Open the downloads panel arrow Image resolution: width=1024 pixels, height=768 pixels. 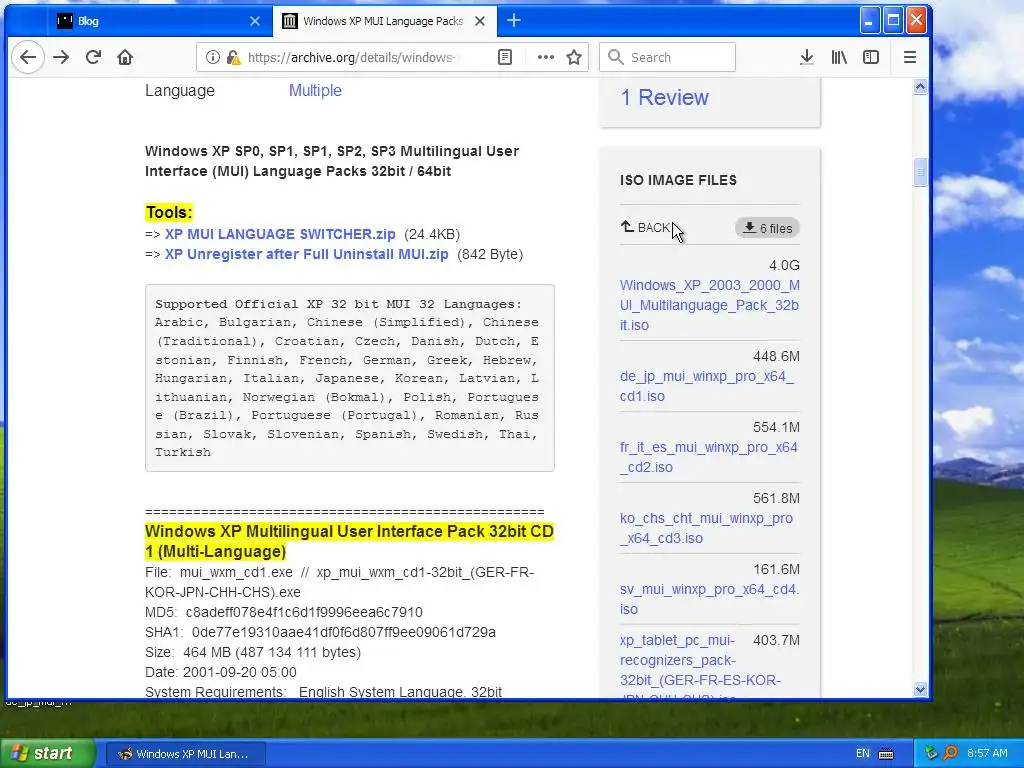click(x=807, y=57)
